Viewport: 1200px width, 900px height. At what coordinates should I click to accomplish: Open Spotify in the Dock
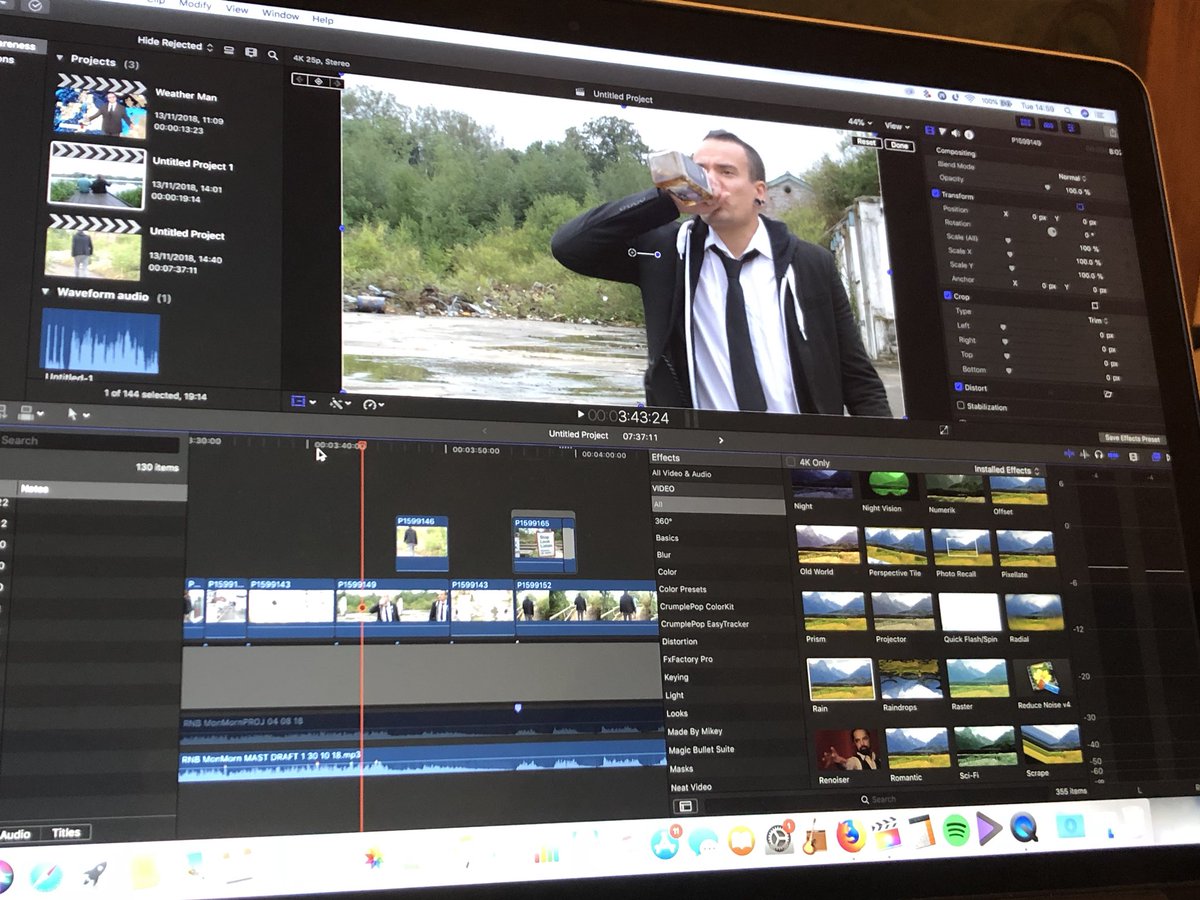tap(956, 830)
